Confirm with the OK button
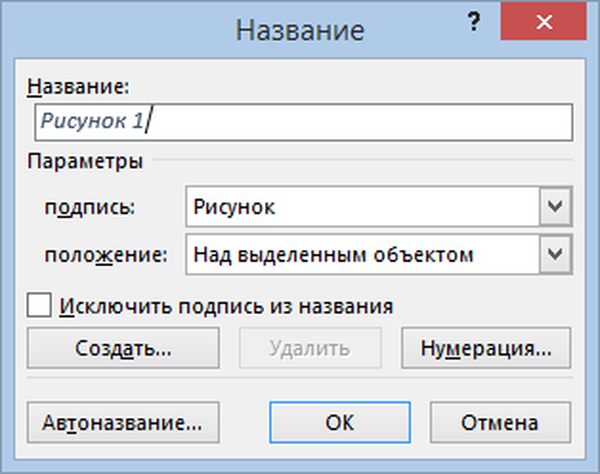600x474 pixels. (x=340, y=421)
